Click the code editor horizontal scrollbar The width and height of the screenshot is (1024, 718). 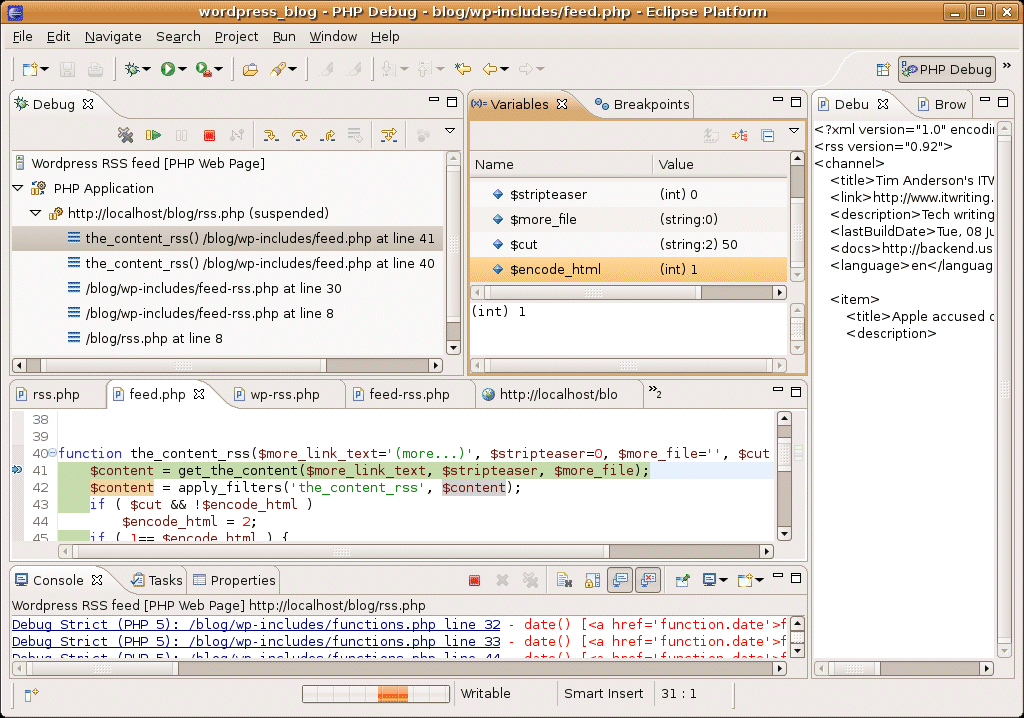pyautogui.click(x=416, y=551)
